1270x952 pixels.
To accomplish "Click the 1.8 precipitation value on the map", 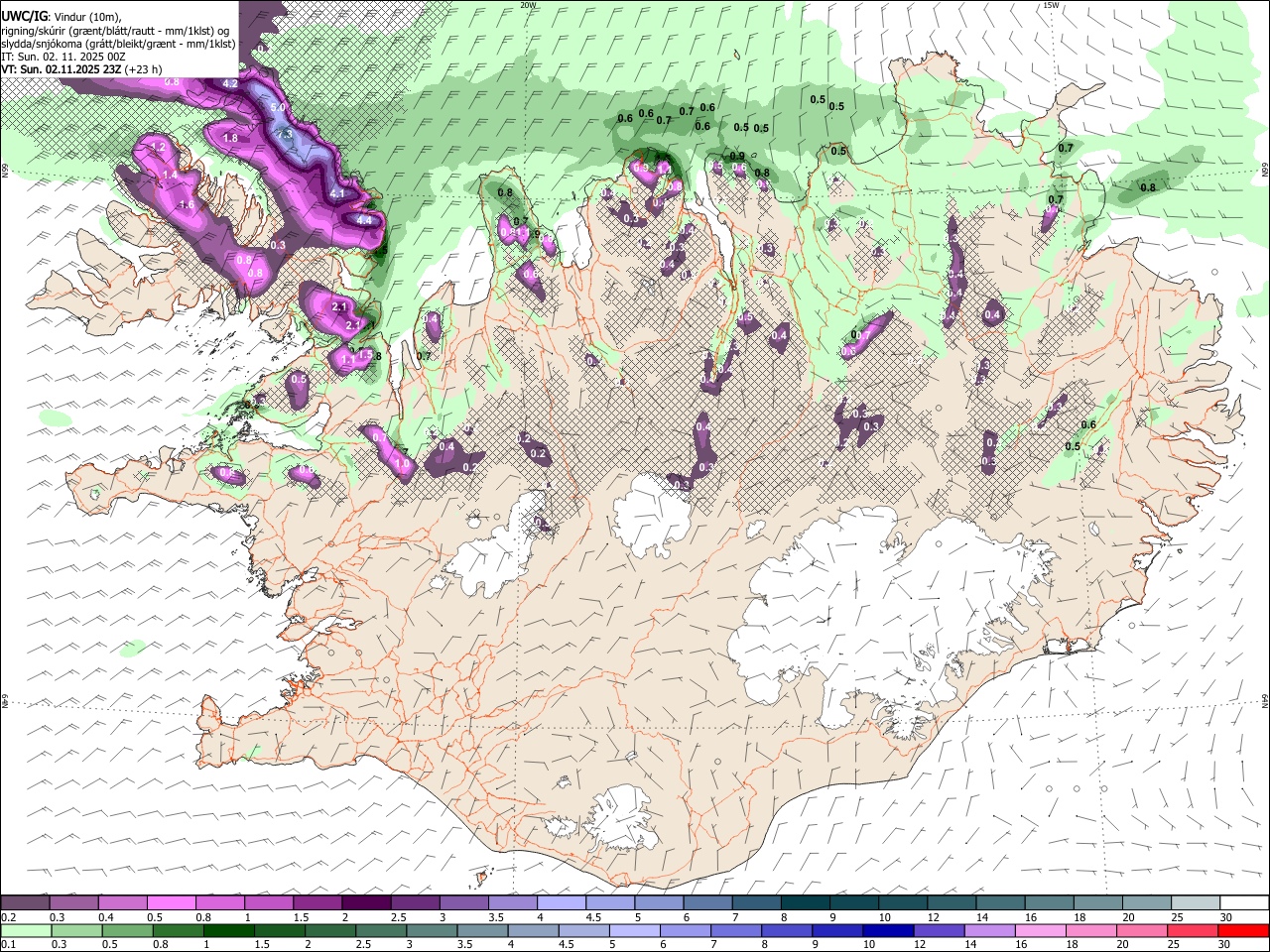I will (230, 139).
